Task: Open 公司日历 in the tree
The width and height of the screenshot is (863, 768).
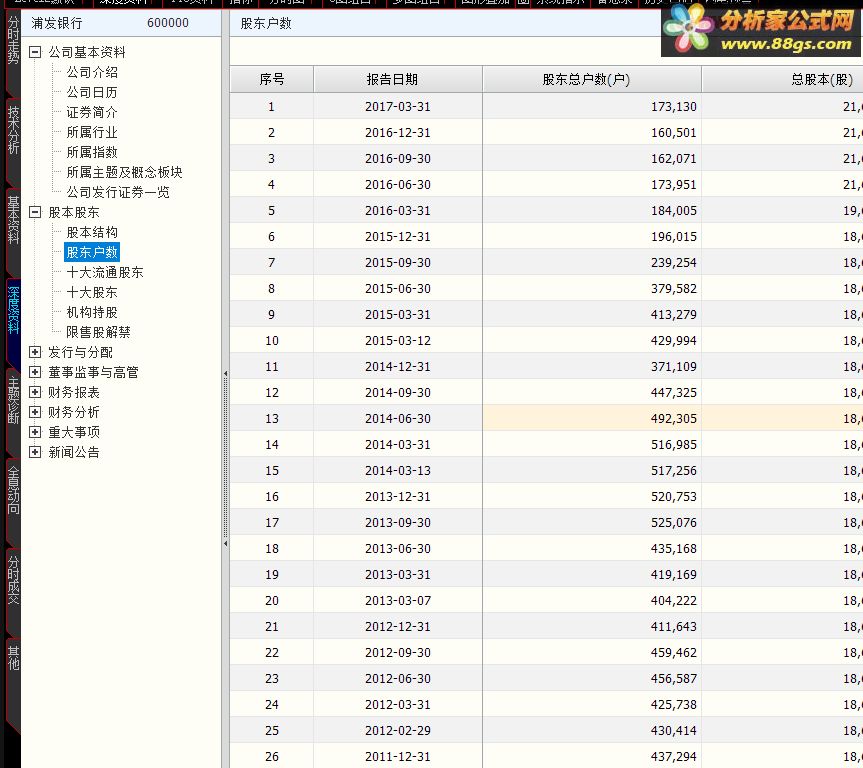Action: 92,92
